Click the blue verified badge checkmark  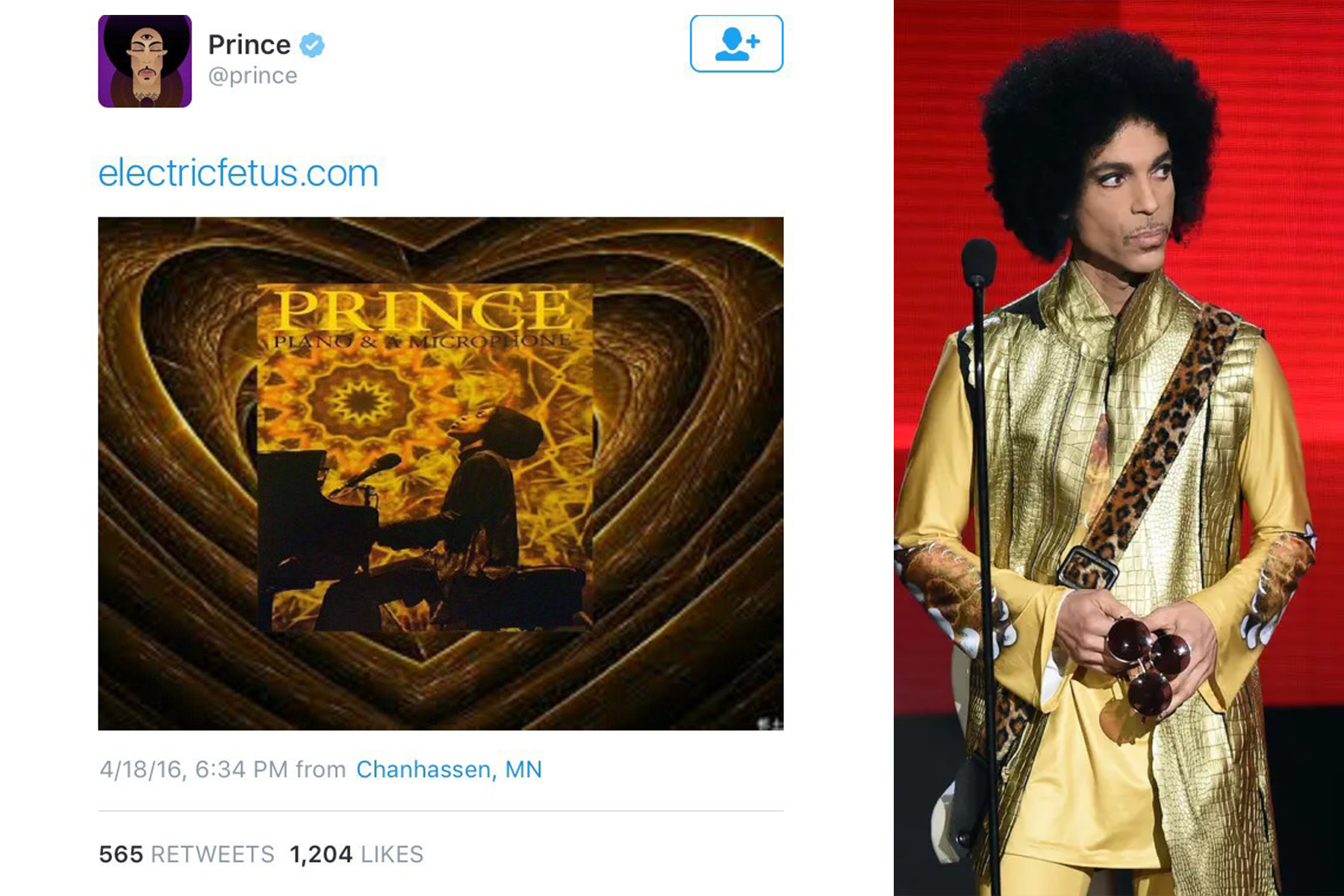(312, 46)
